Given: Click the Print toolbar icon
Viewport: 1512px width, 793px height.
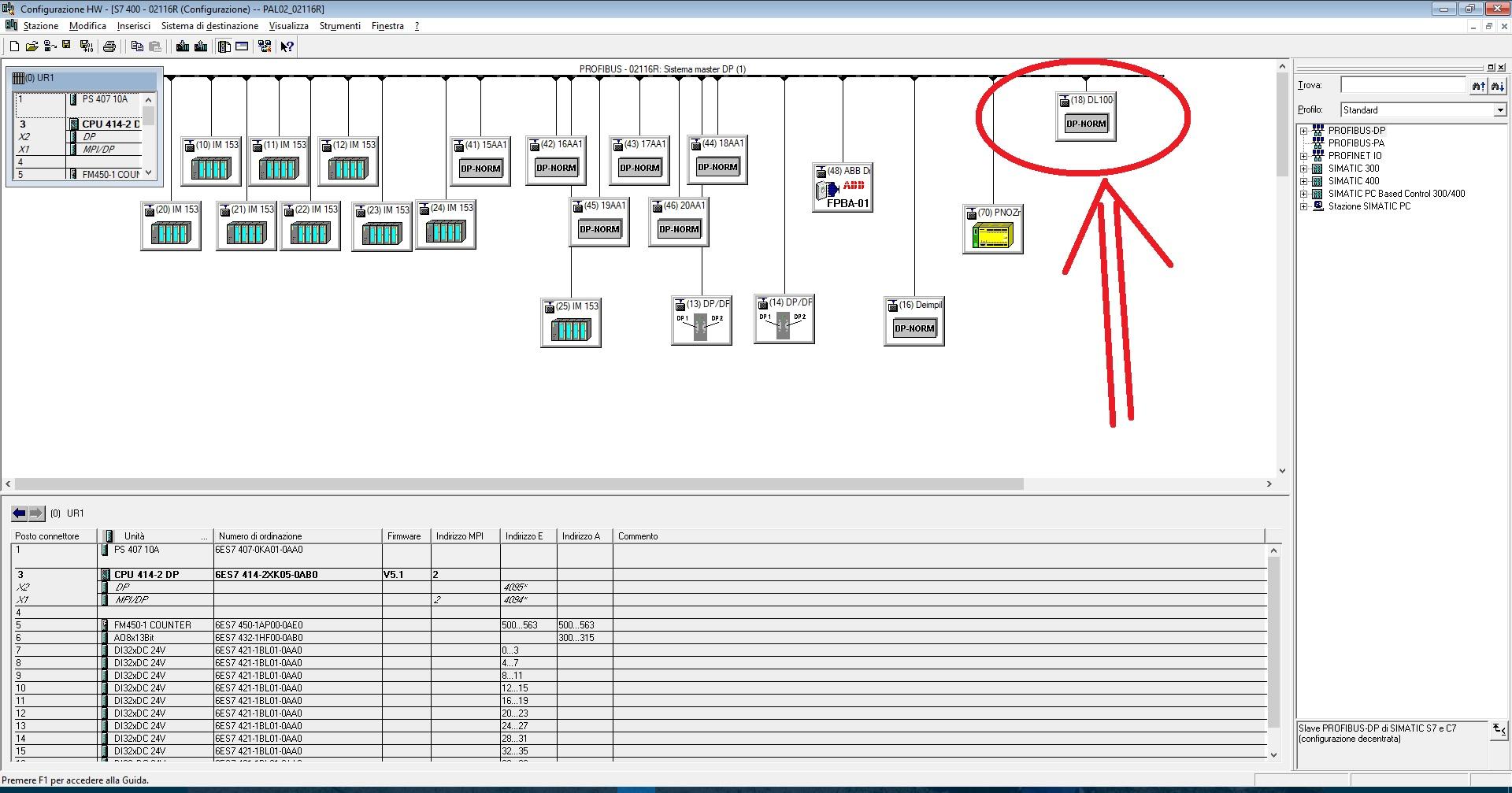Looking at the screenshot, I should coord(109,46).
